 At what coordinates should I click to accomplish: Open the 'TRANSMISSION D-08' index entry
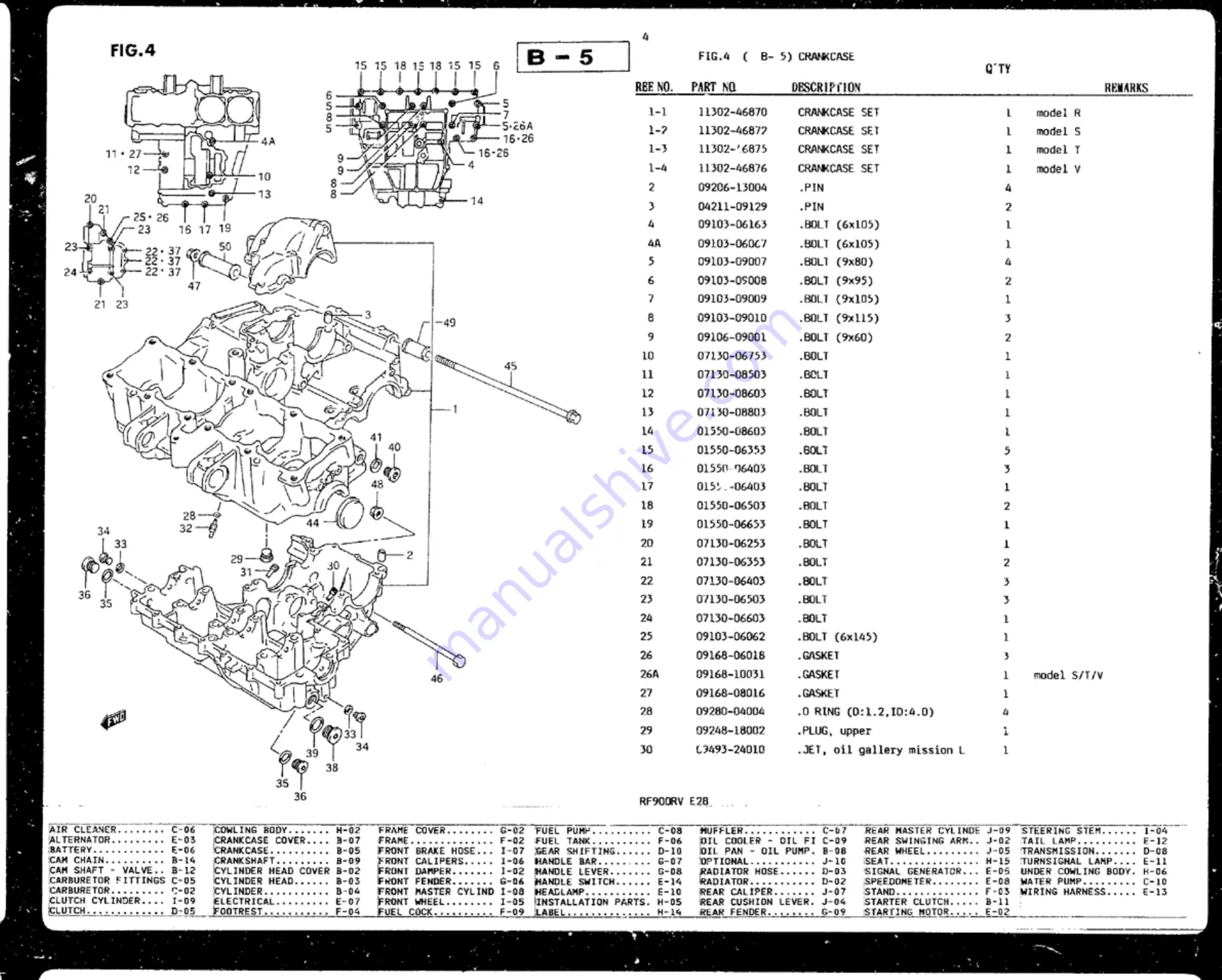coord(1095,851)
